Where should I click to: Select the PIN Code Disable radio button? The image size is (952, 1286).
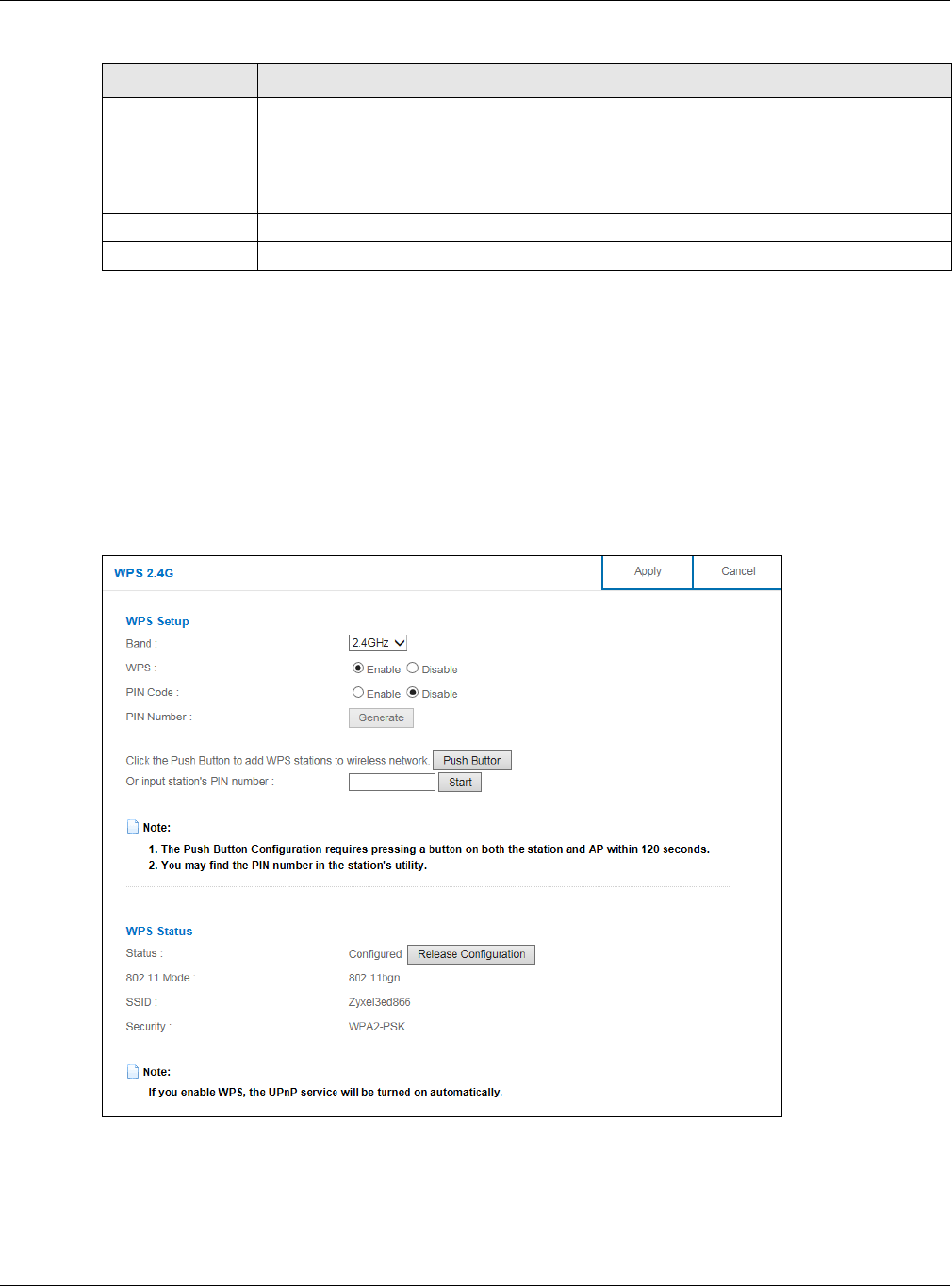[x=413, y=692]
